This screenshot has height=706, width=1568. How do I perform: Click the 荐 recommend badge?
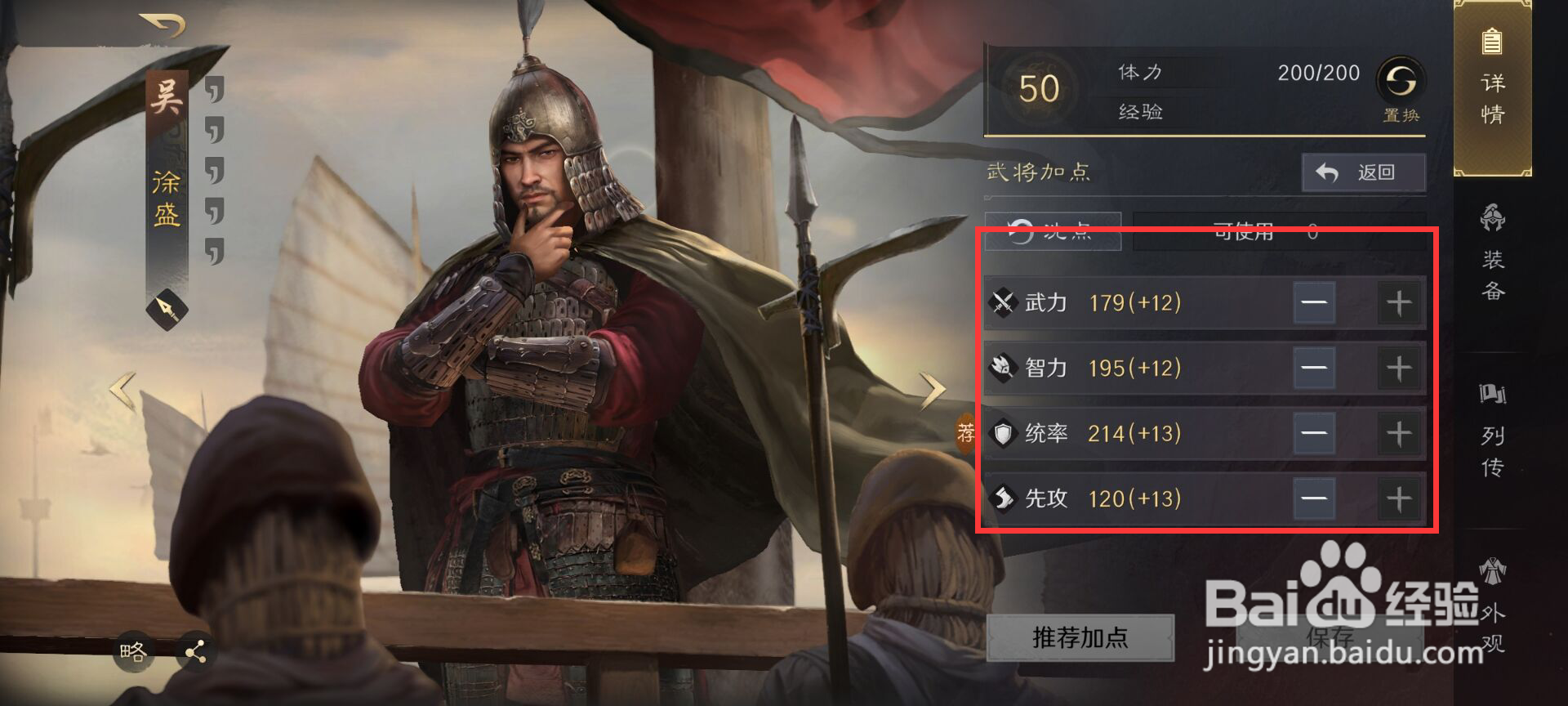[966, 432]
